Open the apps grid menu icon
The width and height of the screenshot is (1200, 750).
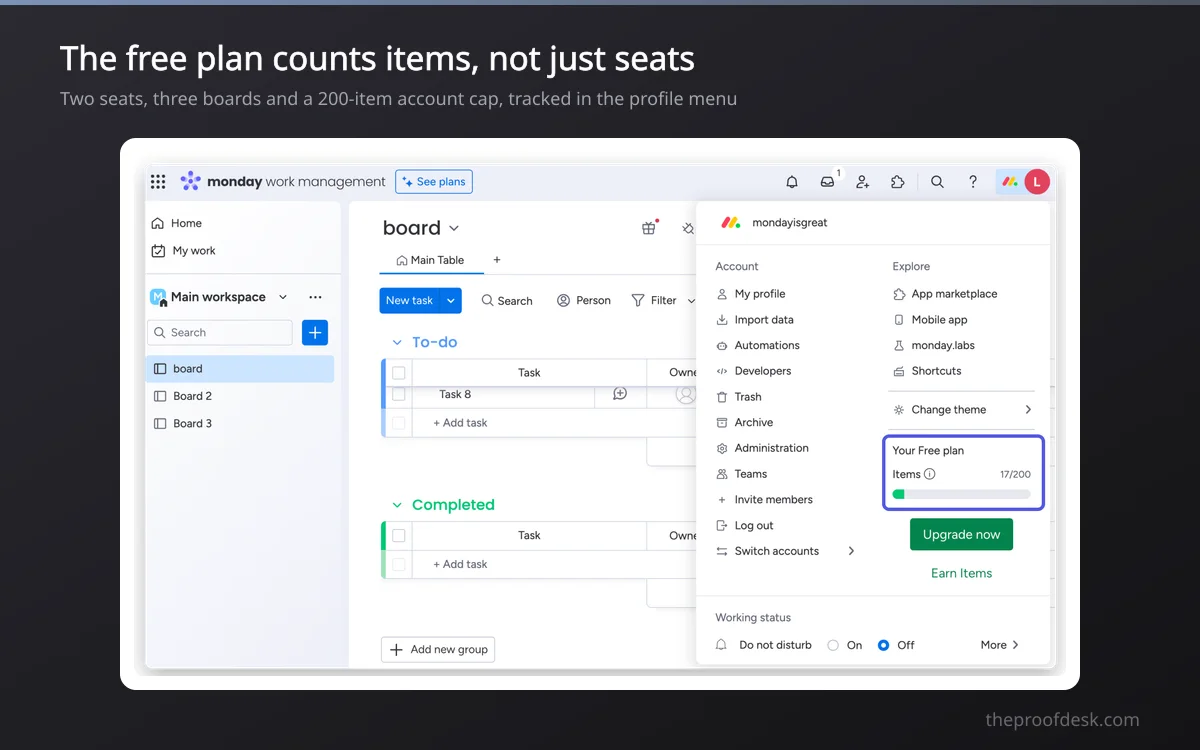coord(158,182)
